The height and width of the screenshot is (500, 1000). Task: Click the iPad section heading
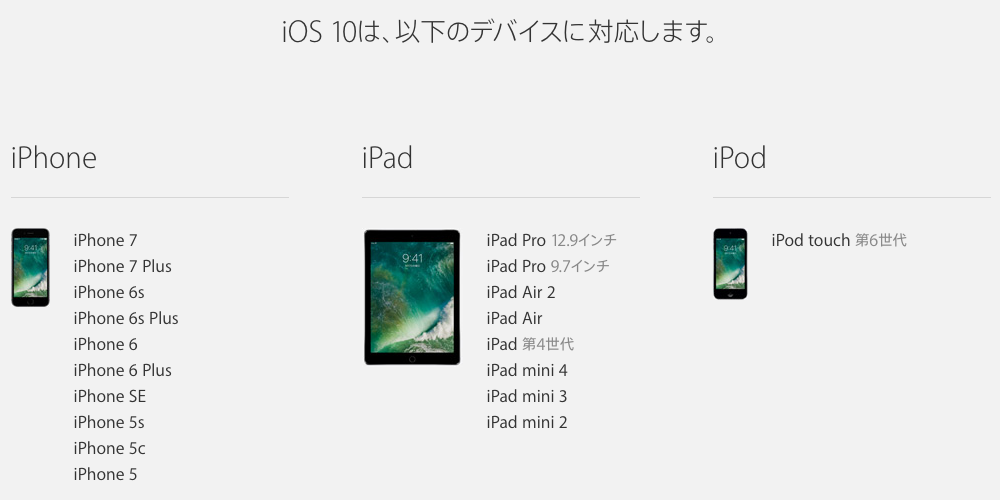387,158
